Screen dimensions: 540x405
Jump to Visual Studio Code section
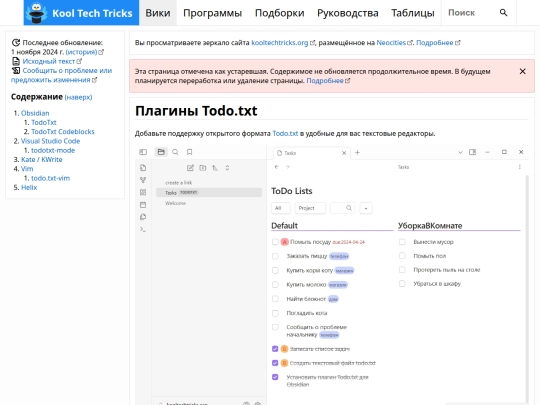50,141
